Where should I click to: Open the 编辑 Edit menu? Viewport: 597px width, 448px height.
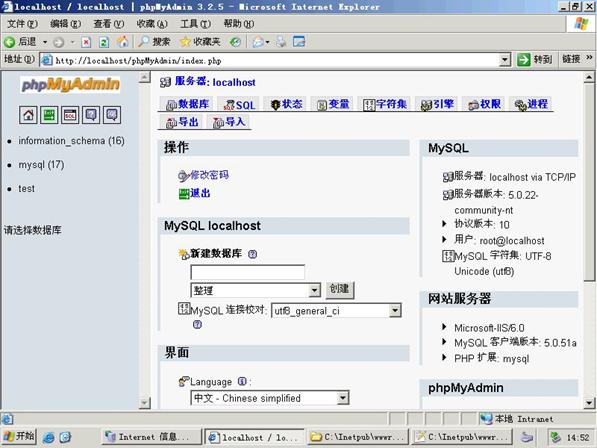65,24
